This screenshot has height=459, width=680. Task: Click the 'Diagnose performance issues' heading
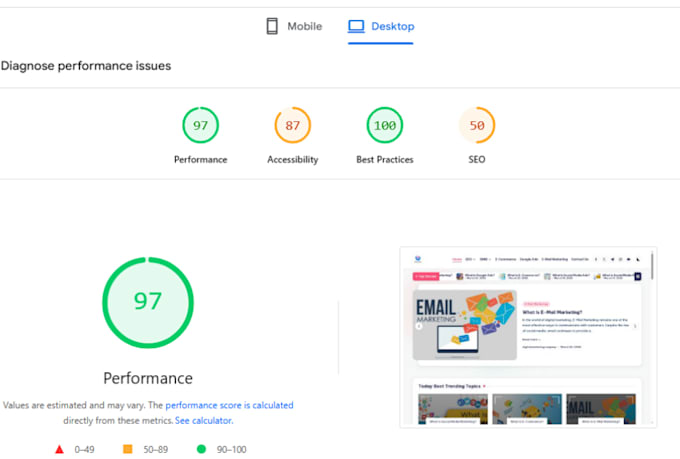[x=86, y=66]
